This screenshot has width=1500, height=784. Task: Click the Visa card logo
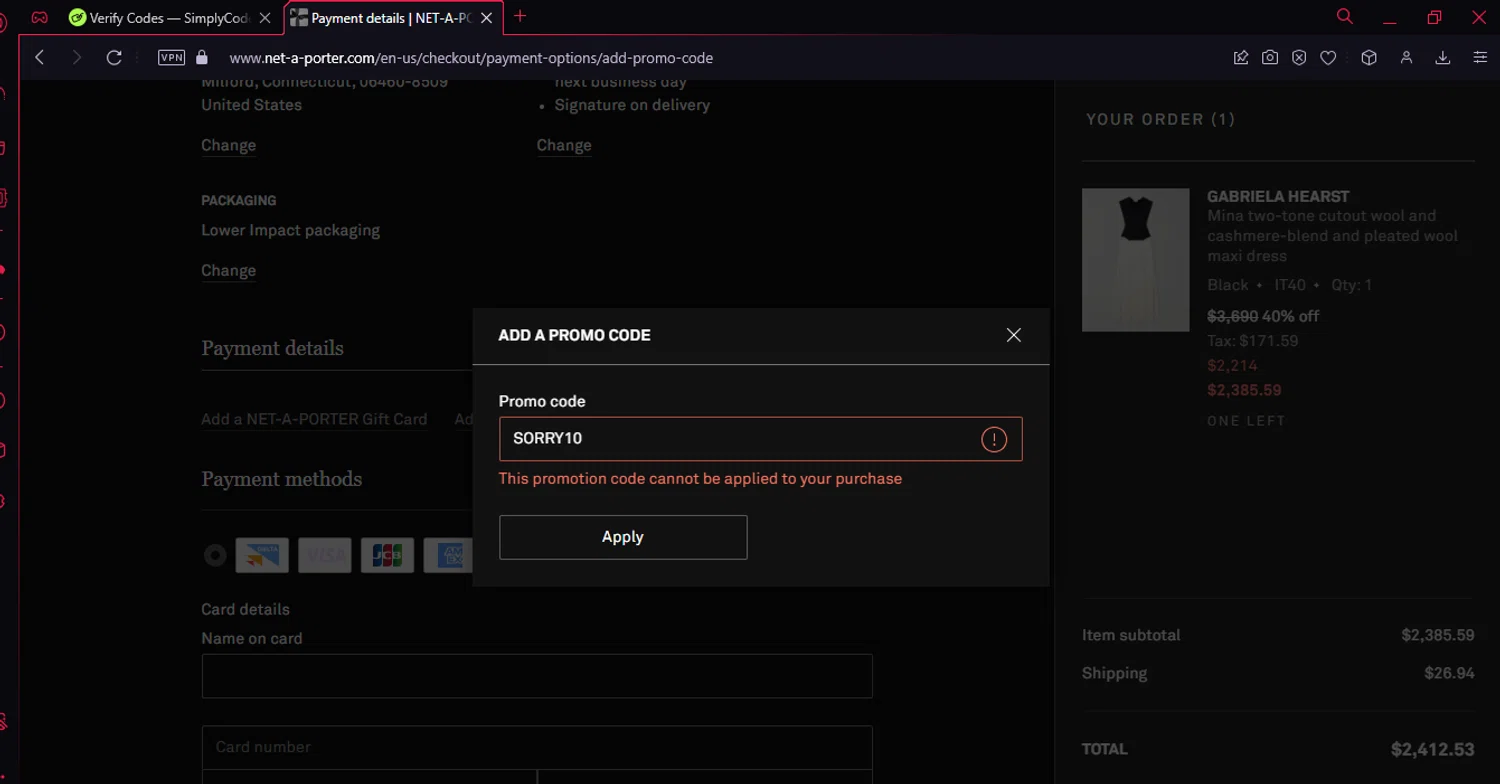(325, 555)
